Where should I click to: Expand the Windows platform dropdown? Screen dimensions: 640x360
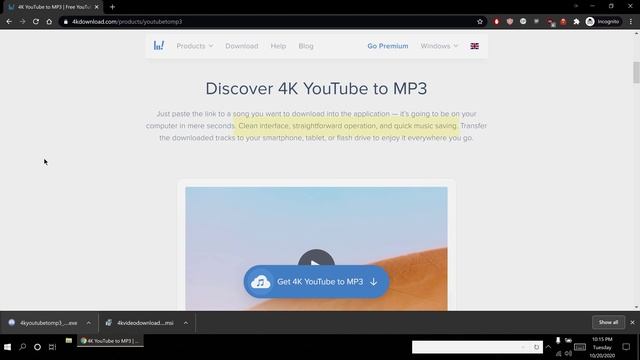point(439,46)
